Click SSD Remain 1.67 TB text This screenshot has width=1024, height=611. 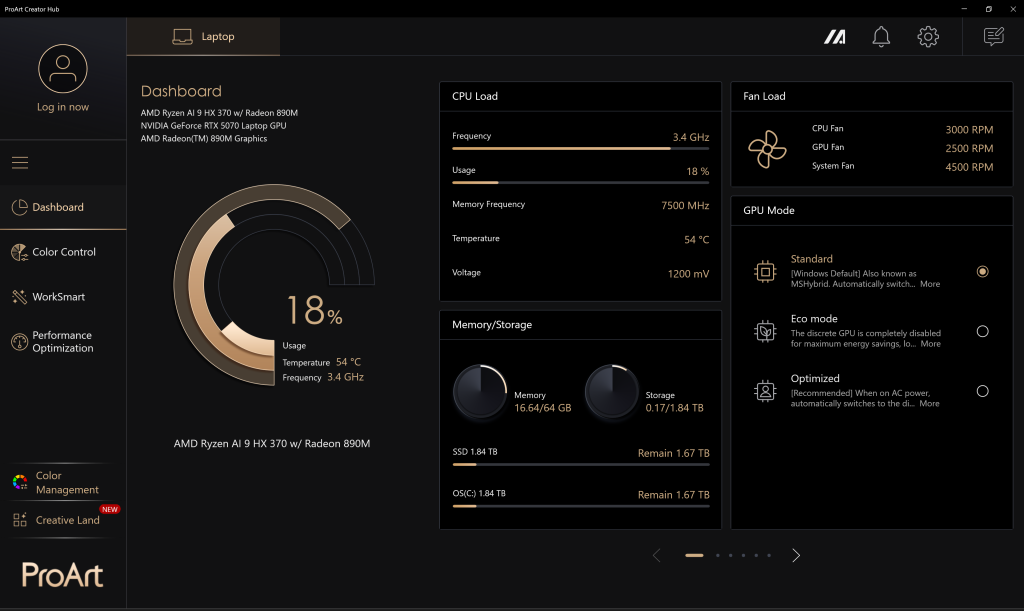[673, 453]
